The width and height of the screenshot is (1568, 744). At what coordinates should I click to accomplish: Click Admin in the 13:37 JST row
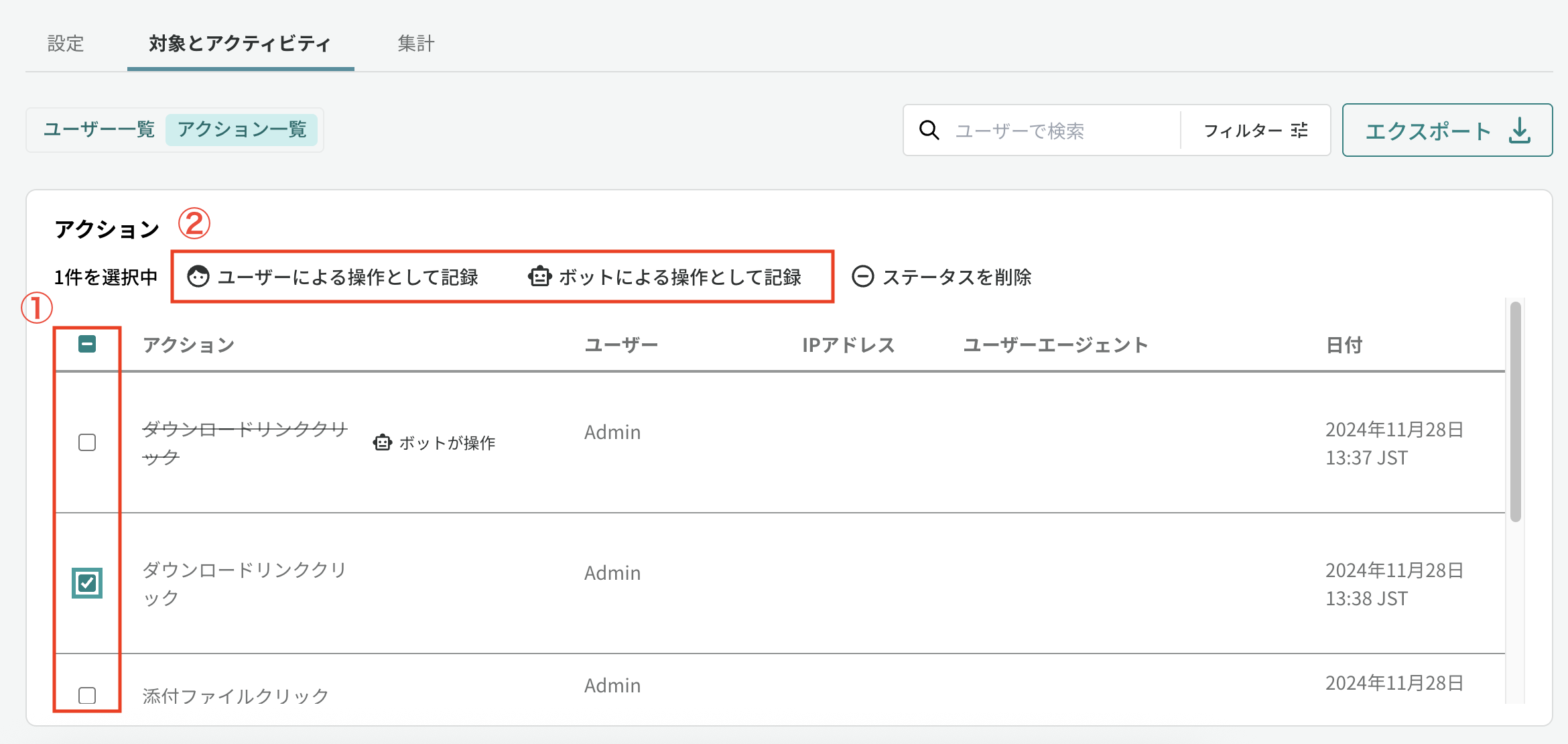[x=612, y=432]
